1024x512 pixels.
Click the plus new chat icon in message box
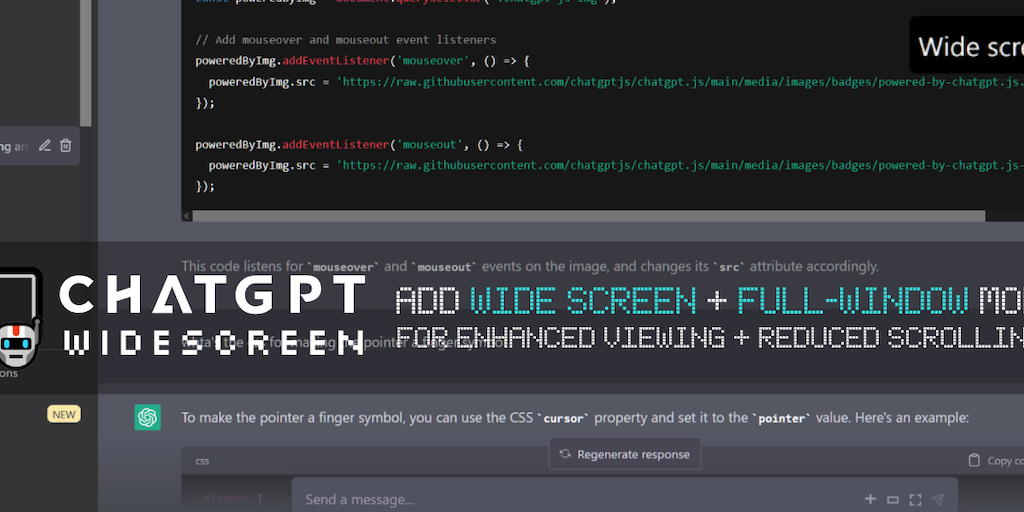870,500
